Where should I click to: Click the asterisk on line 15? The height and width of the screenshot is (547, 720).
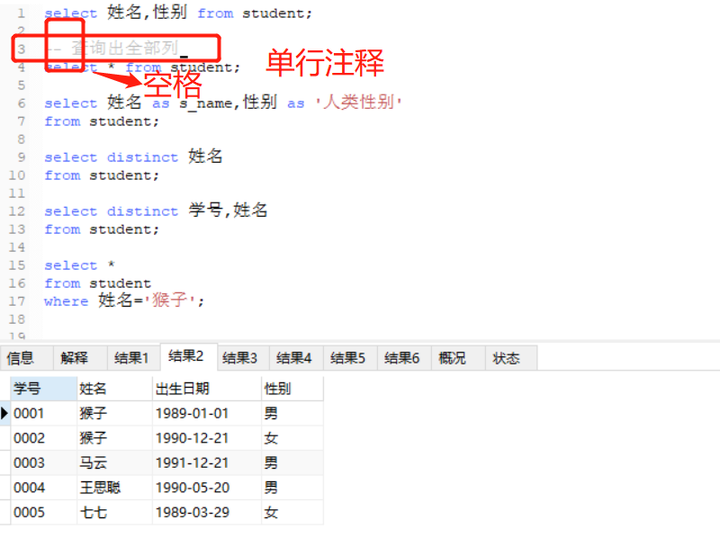pos(111,265)
